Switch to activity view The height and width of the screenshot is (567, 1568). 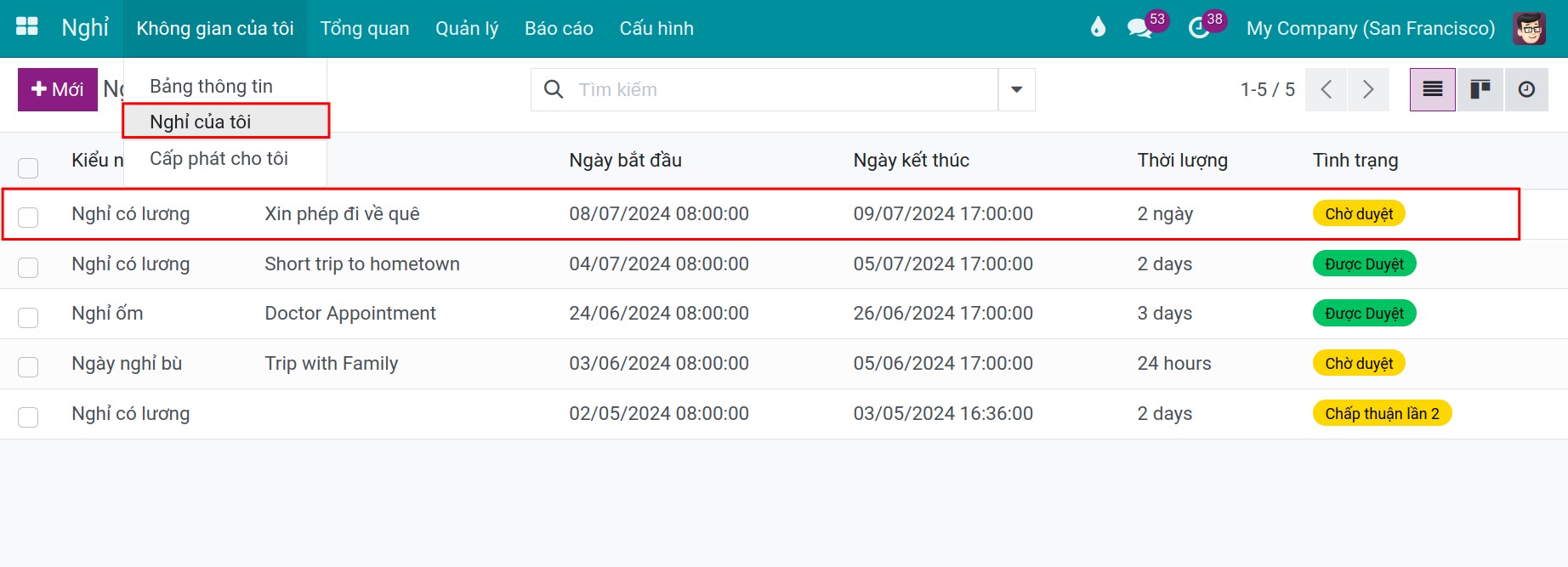click(x=1526, y=89)
